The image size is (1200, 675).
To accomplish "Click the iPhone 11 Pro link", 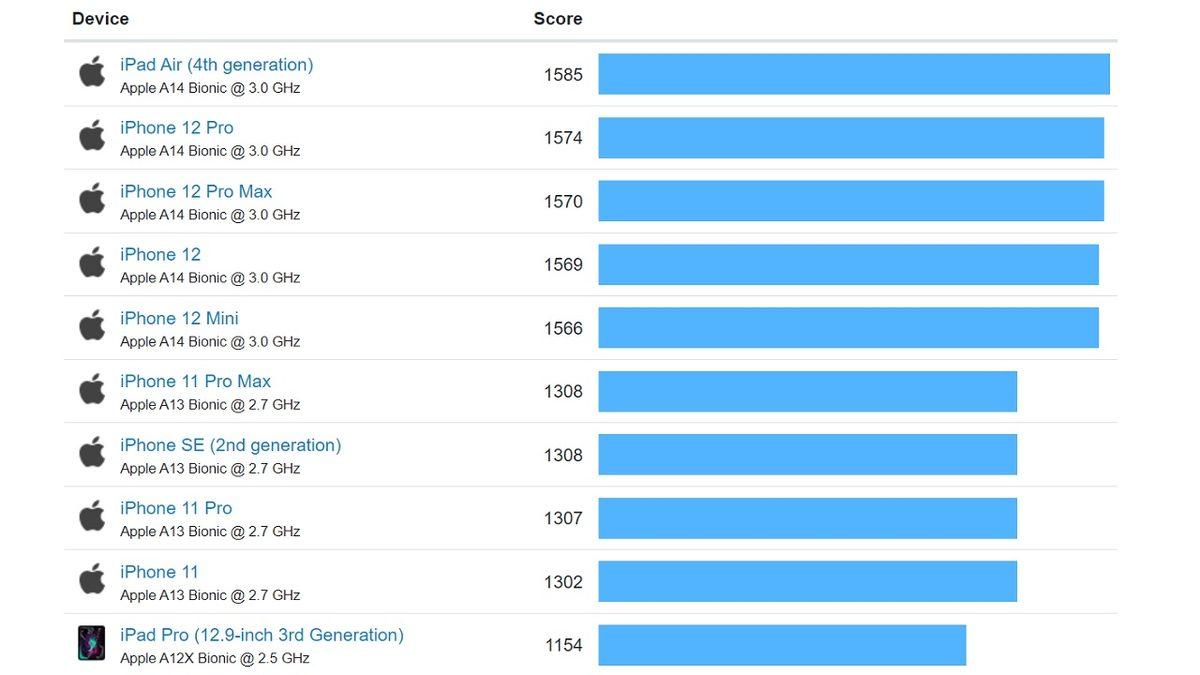I will pyautogui.click(x=176, y=507).
